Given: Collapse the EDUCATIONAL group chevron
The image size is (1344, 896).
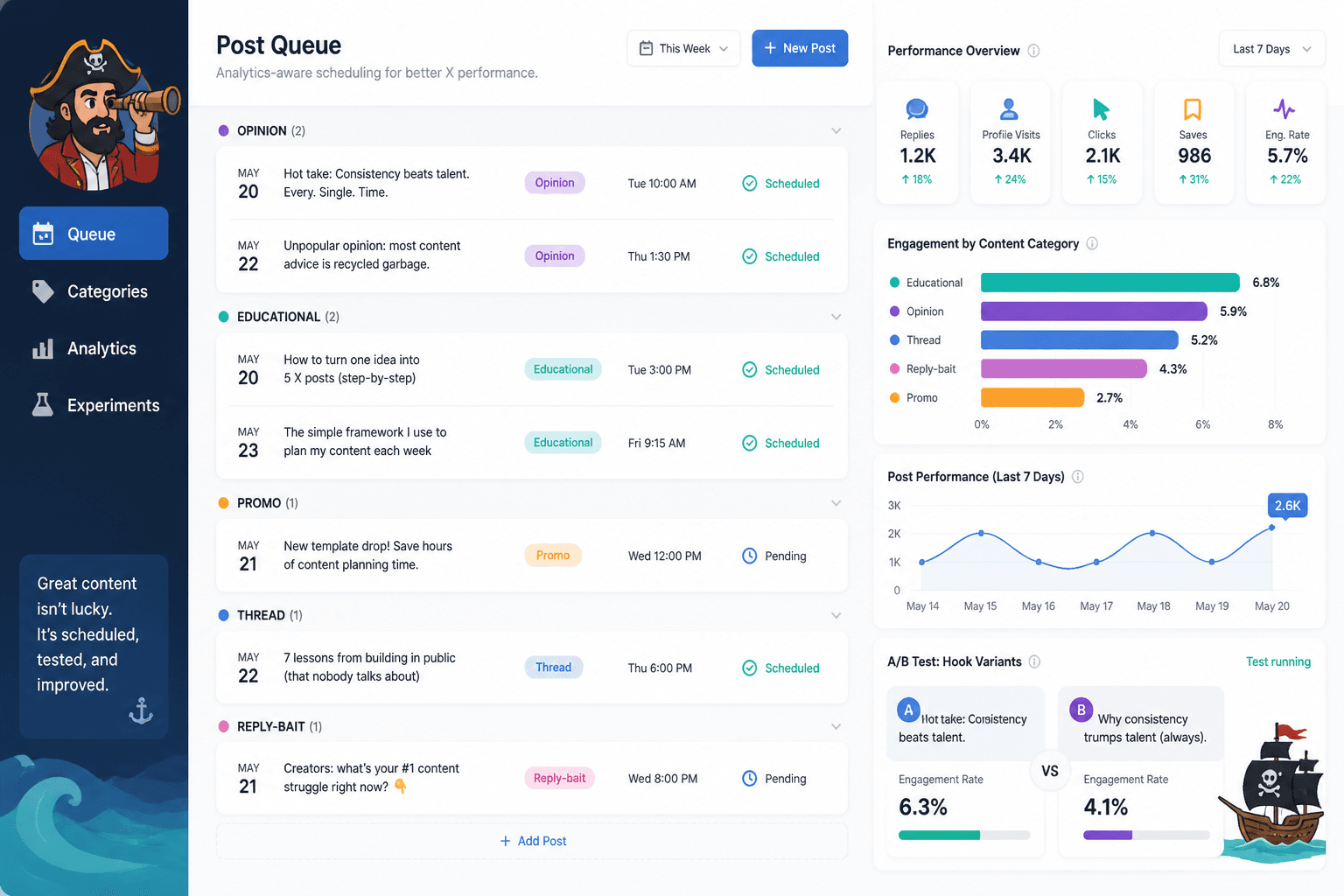Looking at the screenshot, I should pyautogui.click(x=836, y=317).
